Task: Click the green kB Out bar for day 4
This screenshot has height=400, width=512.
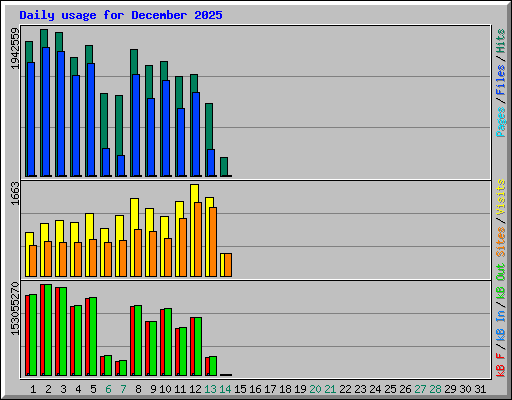Action: [x=78, y=341]
